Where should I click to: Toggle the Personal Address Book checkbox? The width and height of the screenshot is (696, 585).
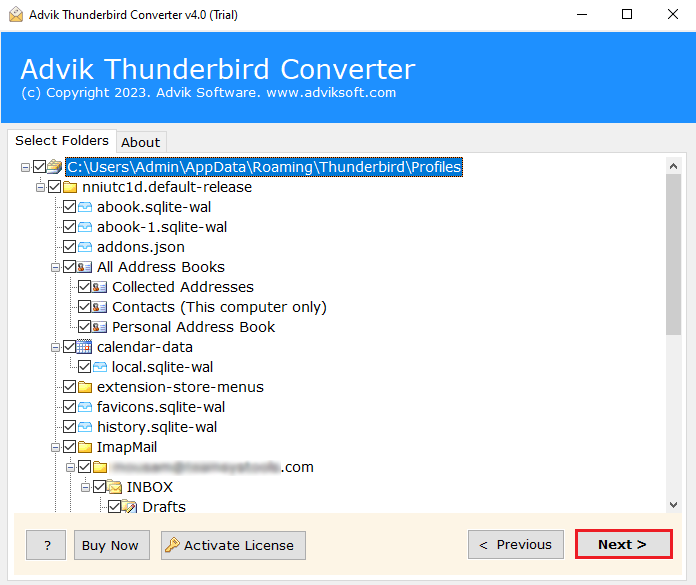pos(84,327)
